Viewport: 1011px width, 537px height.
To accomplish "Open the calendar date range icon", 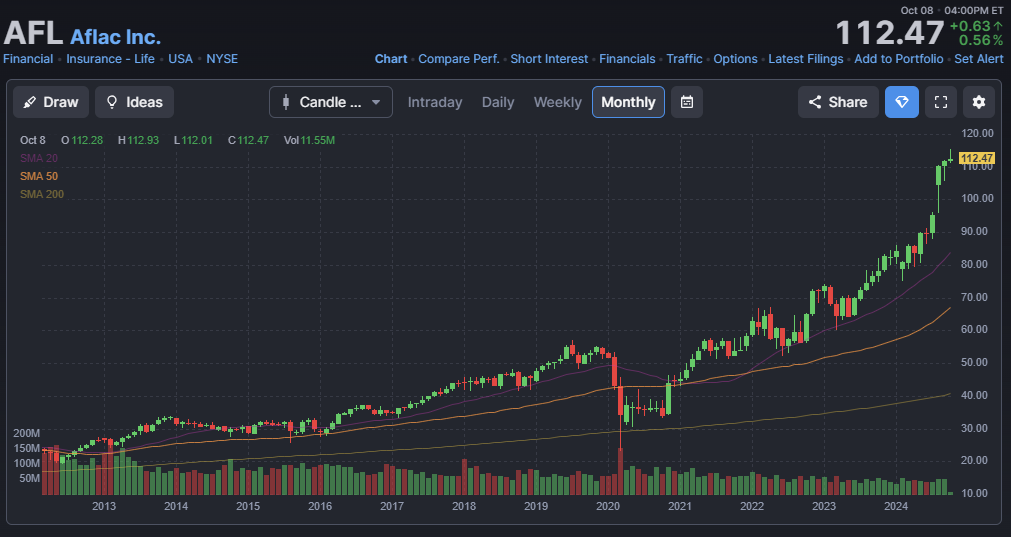I will 687,102.
